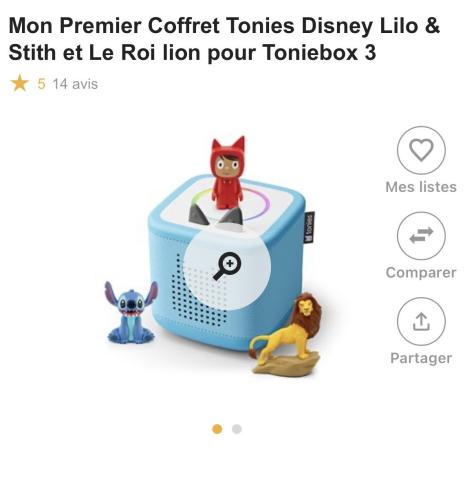Select the second gray carousel dot
The width and height of the screenshot is (465, 480).
point(237,429)
